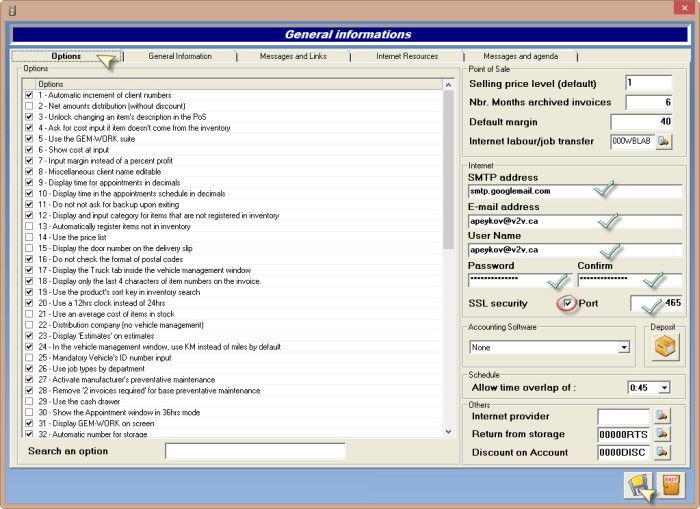Select row '7 - Input margin instead of a percent profit'
700x509 pixels.
pos(232,161)
